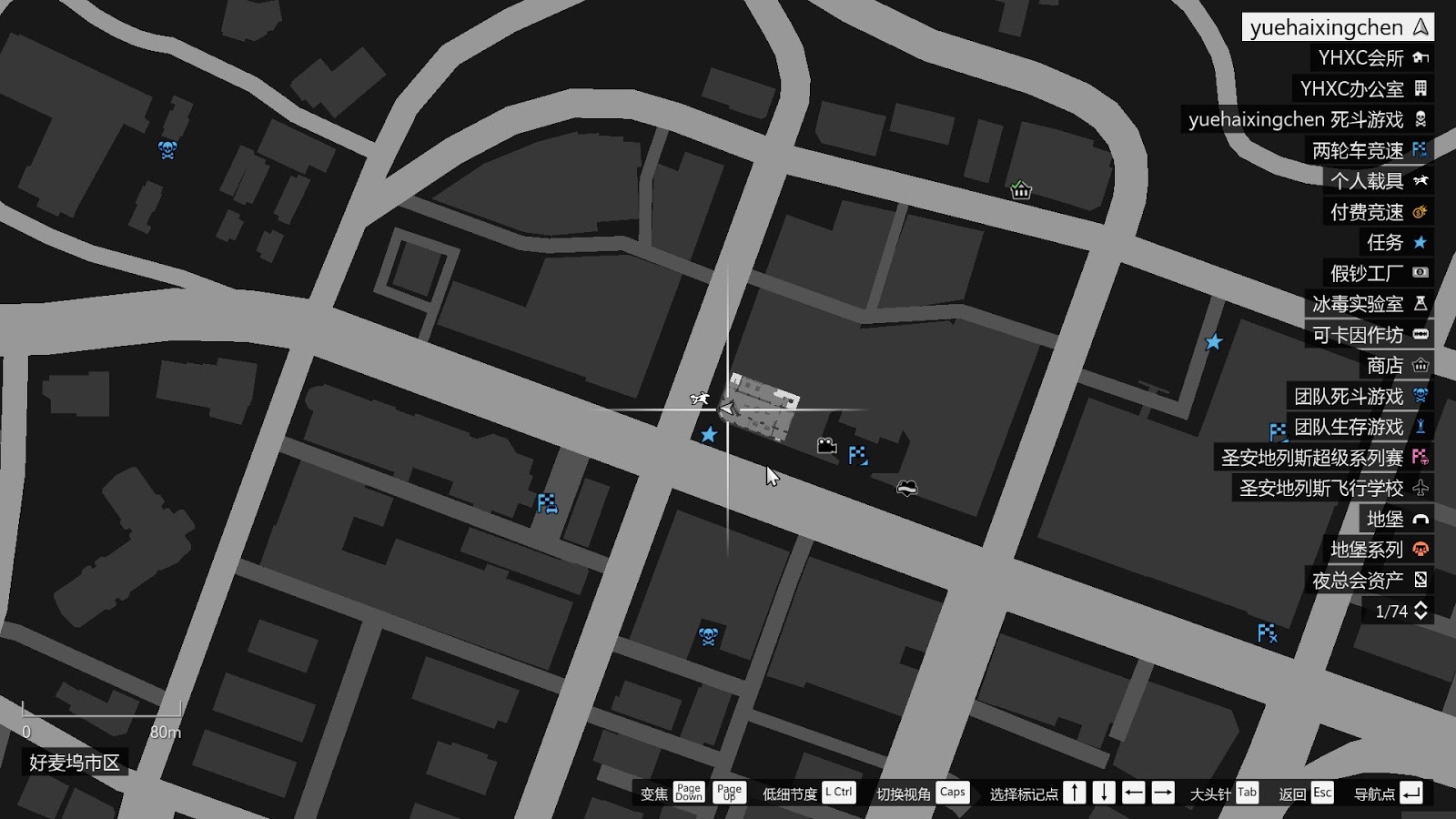Click the 好麦坞市区 district label
The height and width of the screenshot is (819, 1456).
[75, 763]
